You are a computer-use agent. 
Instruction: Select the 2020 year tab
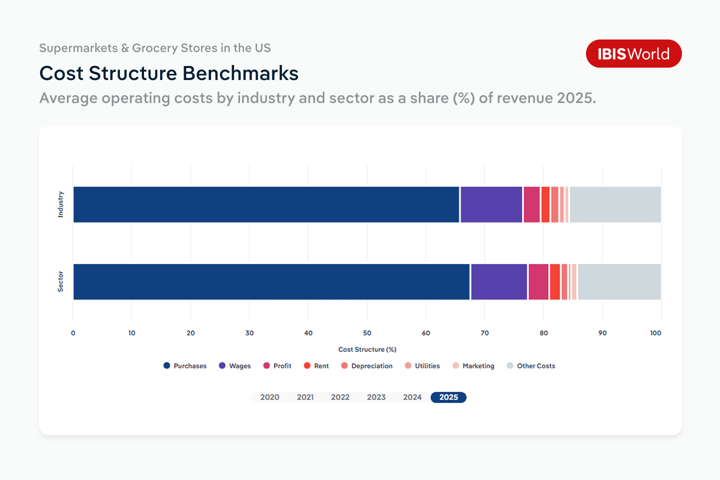pos(270,397)
